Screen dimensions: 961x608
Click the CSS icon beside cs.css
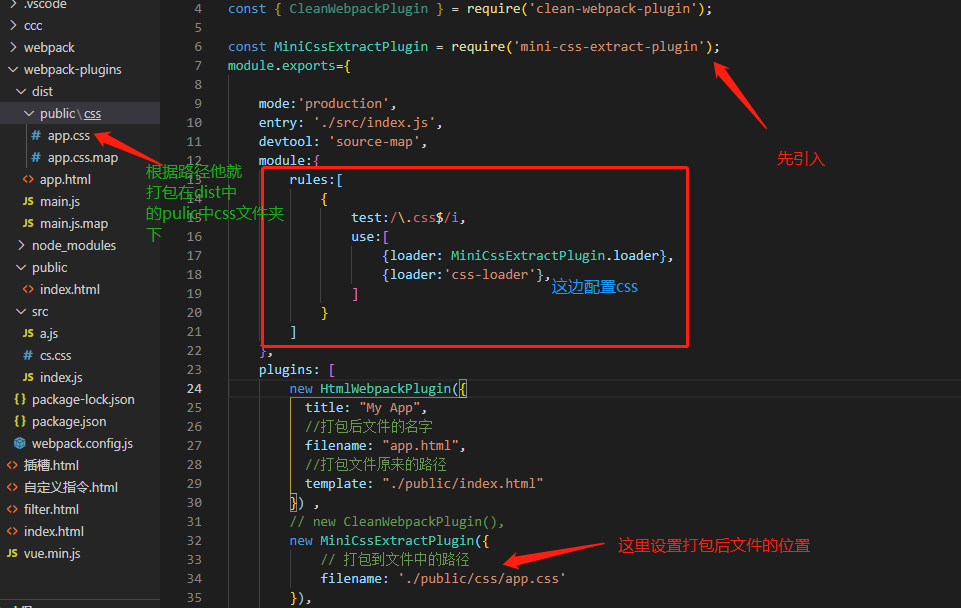(28, 355)
